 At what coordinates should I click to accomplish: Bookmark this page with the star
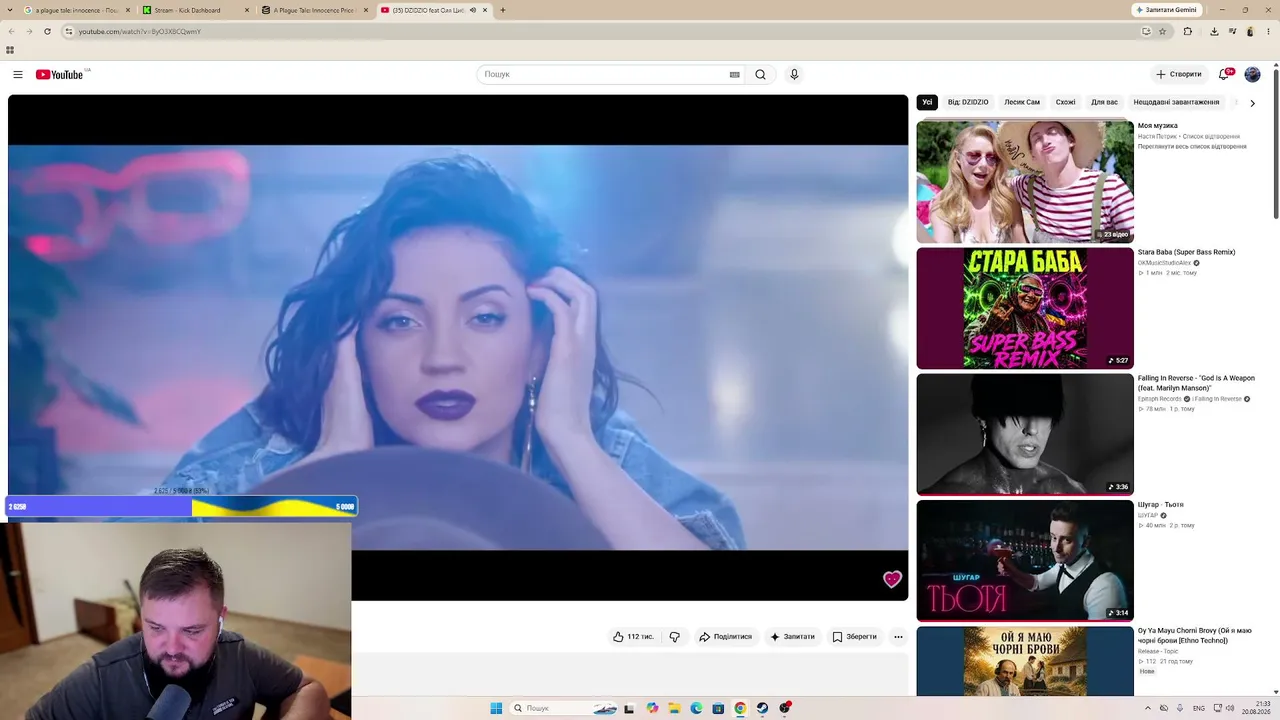coord(1162,31)
